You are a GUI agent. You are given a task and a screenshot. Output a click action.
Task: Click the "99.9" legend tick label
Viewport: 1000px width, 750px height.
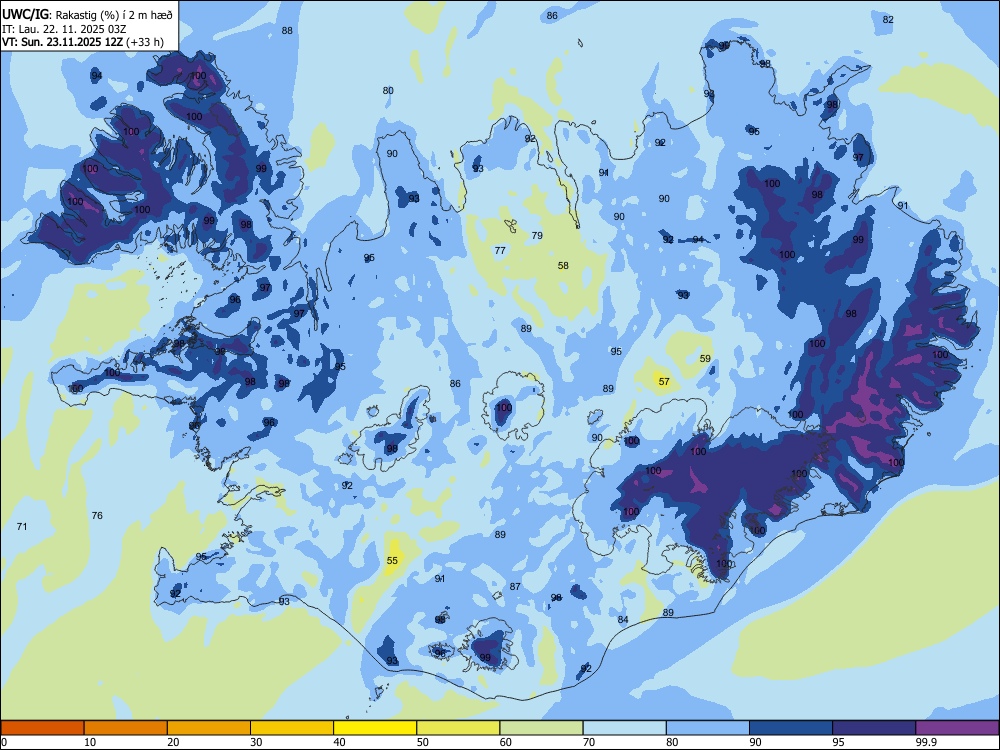pyautogui.click(x=926, y=742)
